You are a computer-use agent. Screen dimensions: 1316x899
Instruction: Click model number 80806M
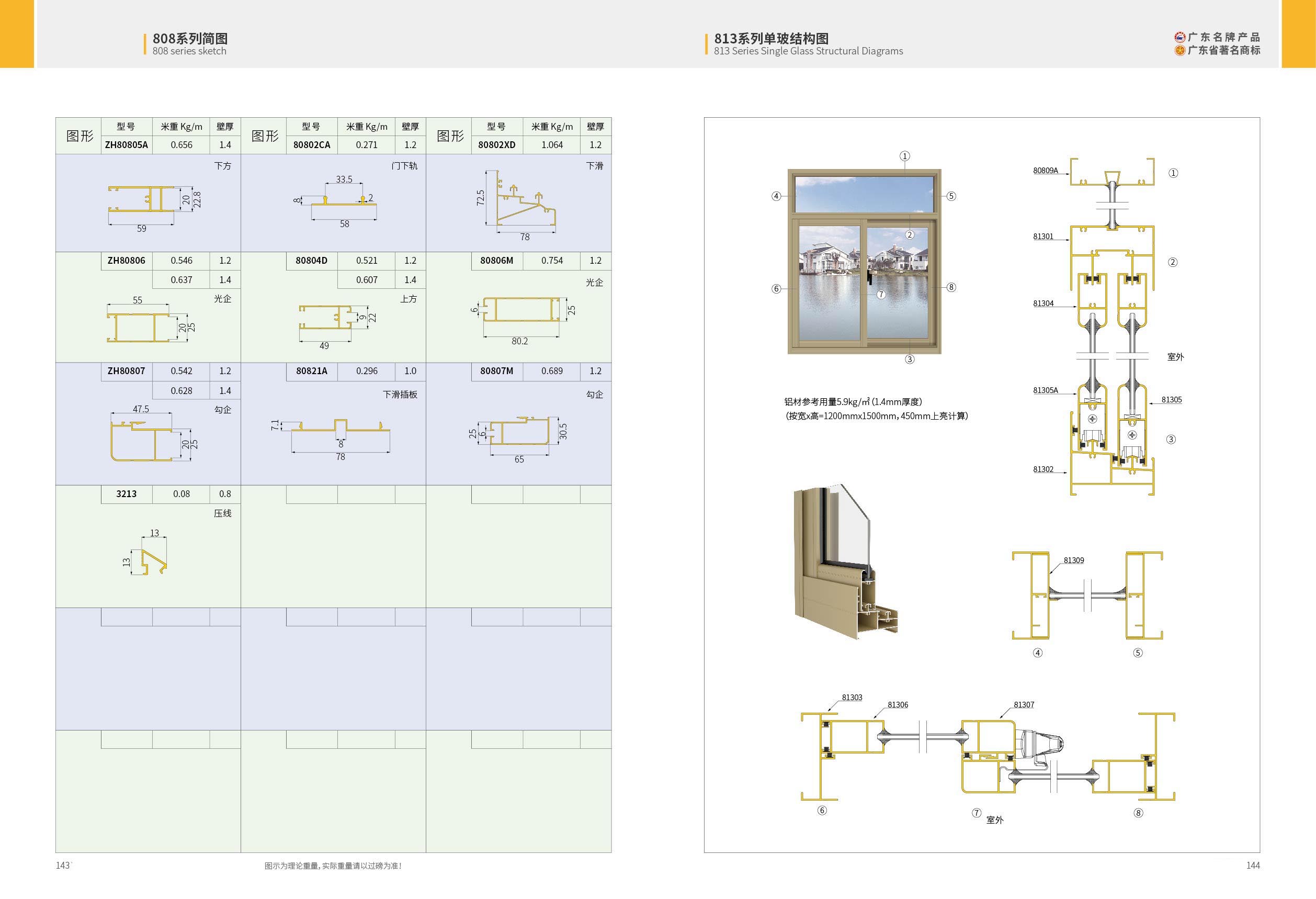coord(496,261)
